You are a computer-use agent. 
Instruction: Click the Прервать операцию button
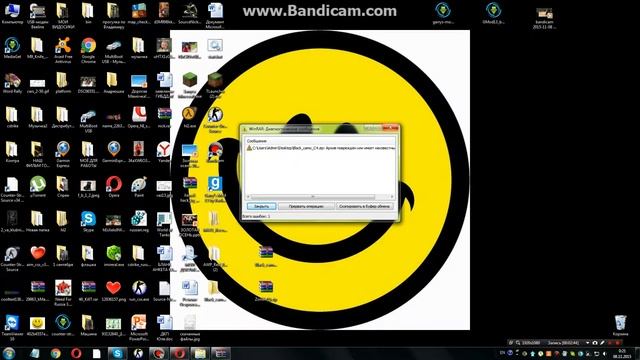point(306,207)
